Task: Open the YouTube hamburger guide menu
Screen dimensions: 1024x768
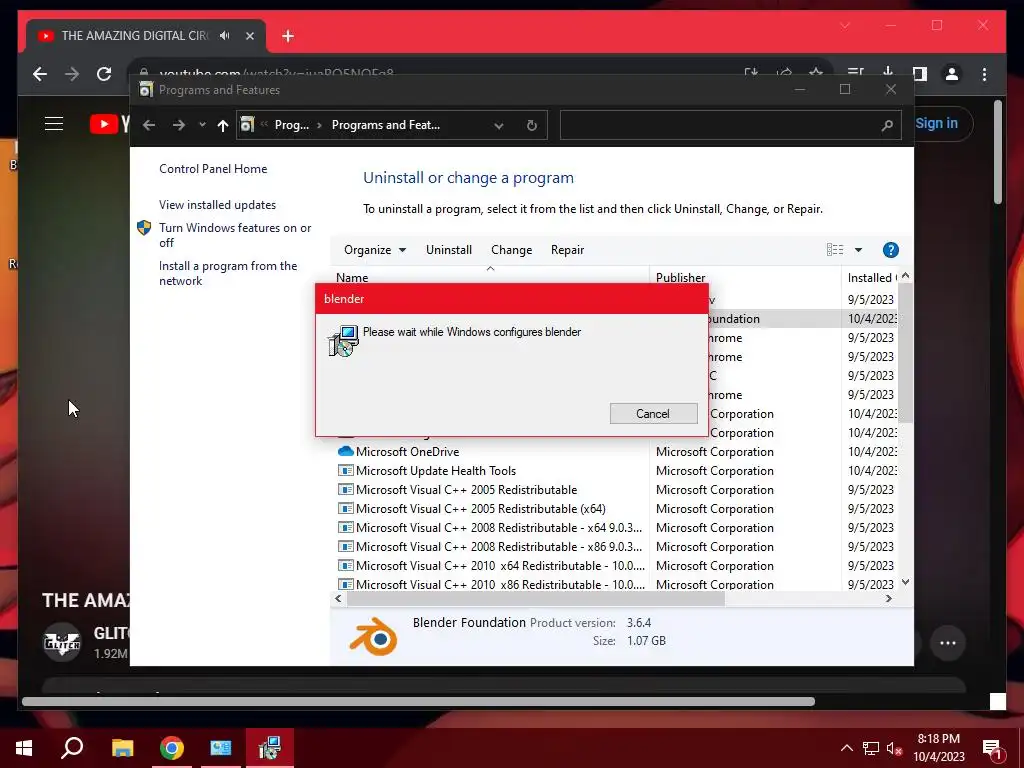Action: (54, 123)
